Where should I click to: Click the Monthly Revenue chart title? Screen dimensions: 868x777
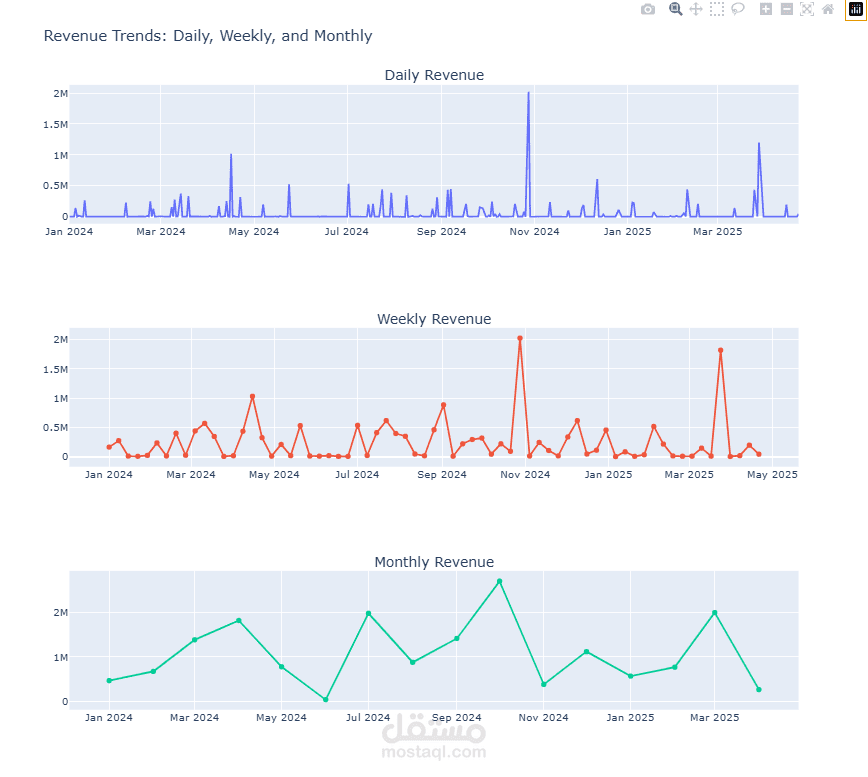pos(434,561)
